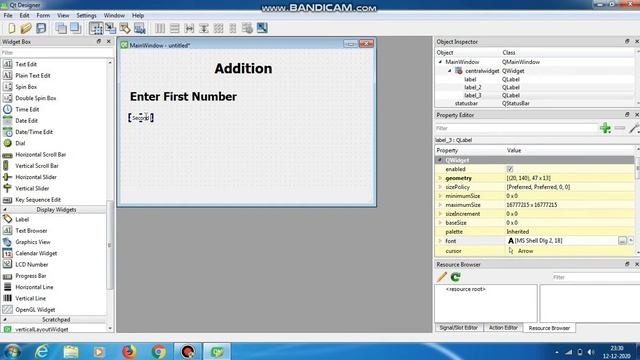This screenshot has height=360, width=640.
Task: Click the New Form toolbar icon
Action: click(x=11, y=28)
